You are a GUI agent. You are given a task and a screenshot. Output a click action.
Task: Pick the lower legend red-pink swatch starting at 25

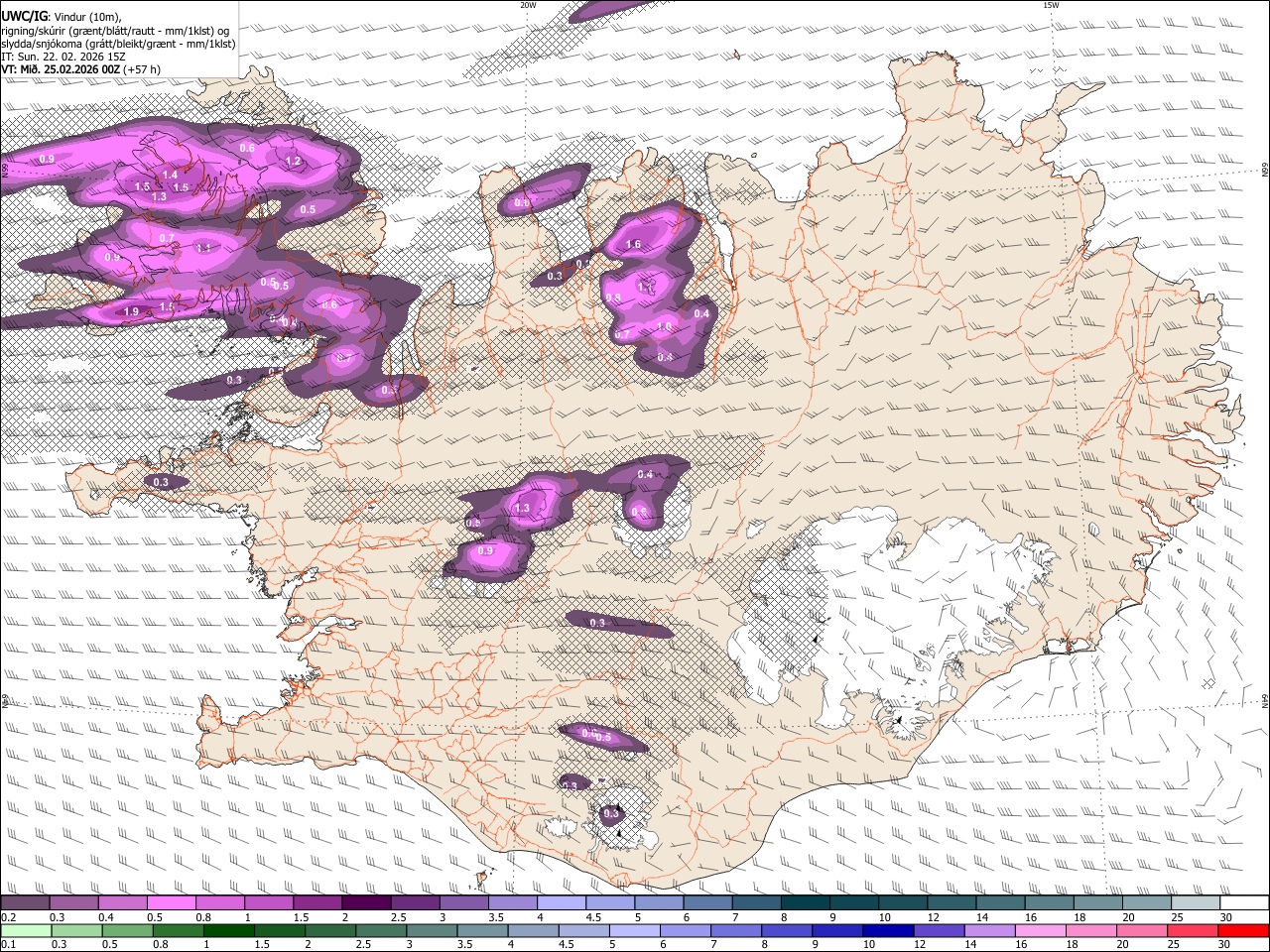tap(1194, 930)
